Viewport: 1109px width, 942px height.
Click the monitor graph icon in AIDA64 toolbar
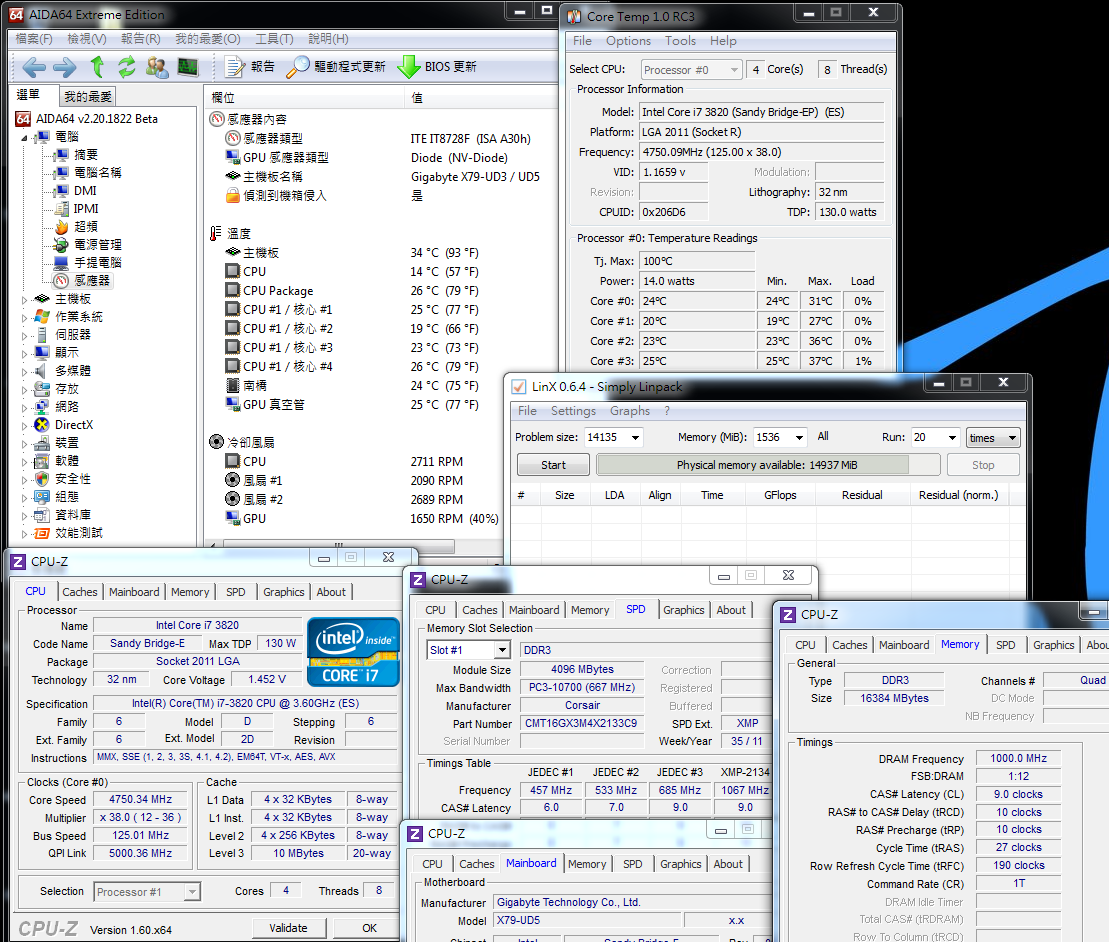tap(187, 67)
